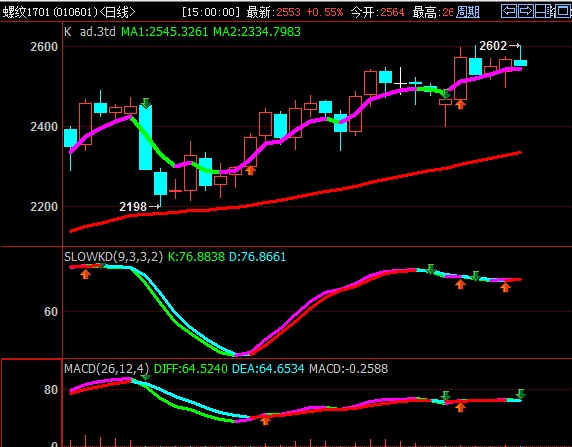Click the MACD(26,12,4) indicator name

pos(107,369)
